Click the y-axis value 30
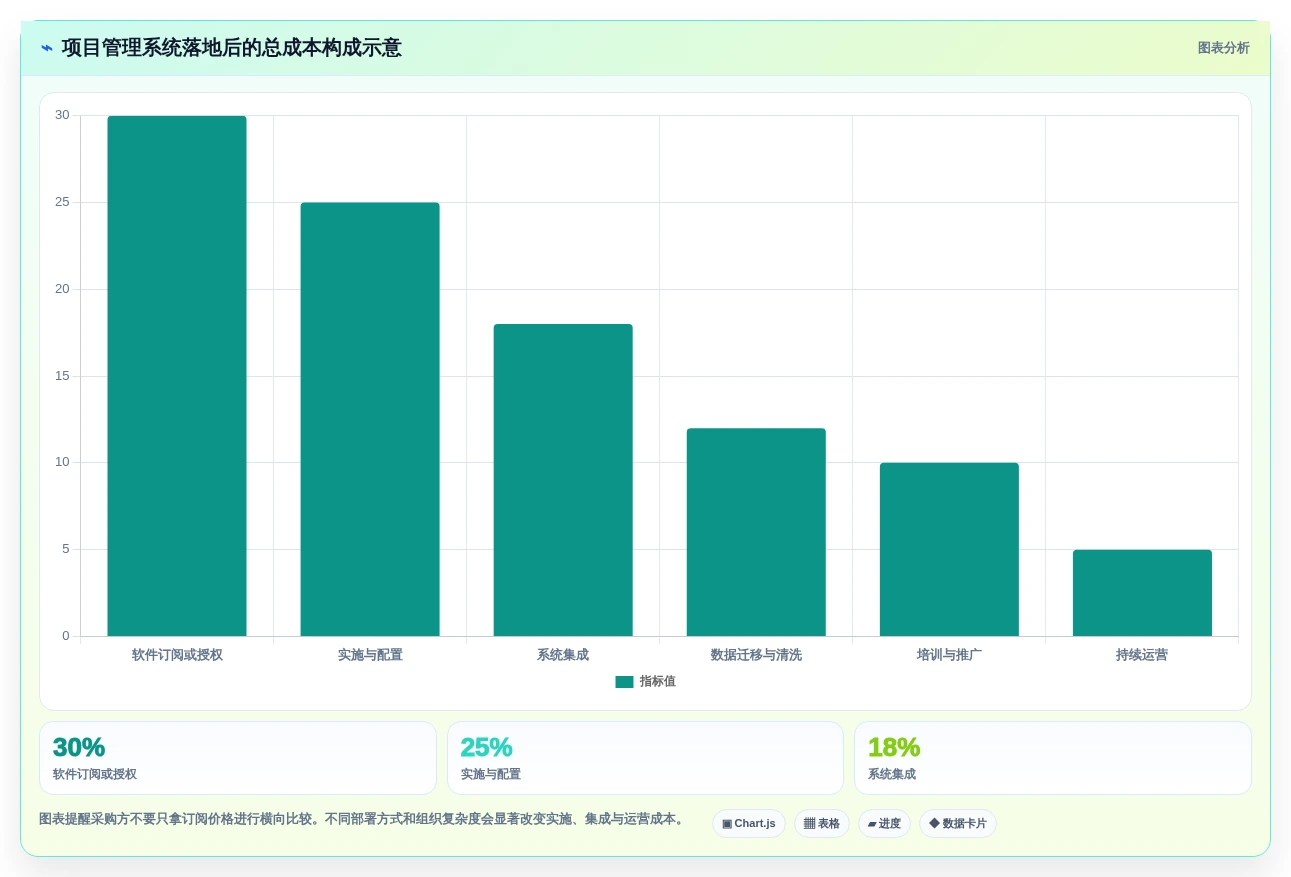The width and height of the screenshot is (1291, 877). [62, 116]
